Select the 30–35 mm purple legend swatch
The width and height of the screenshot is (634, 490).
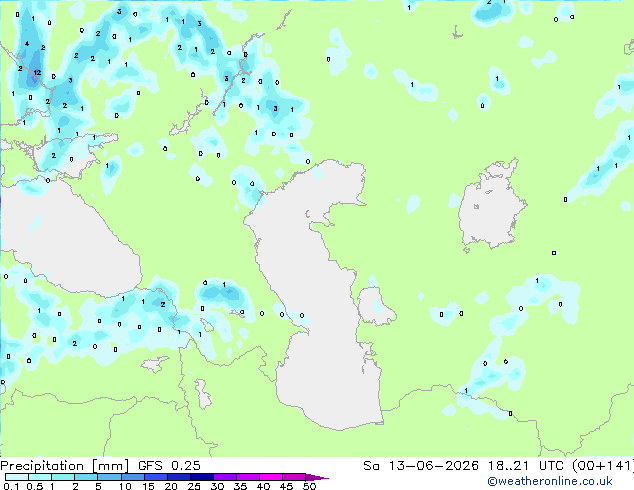tap(224, 477)
